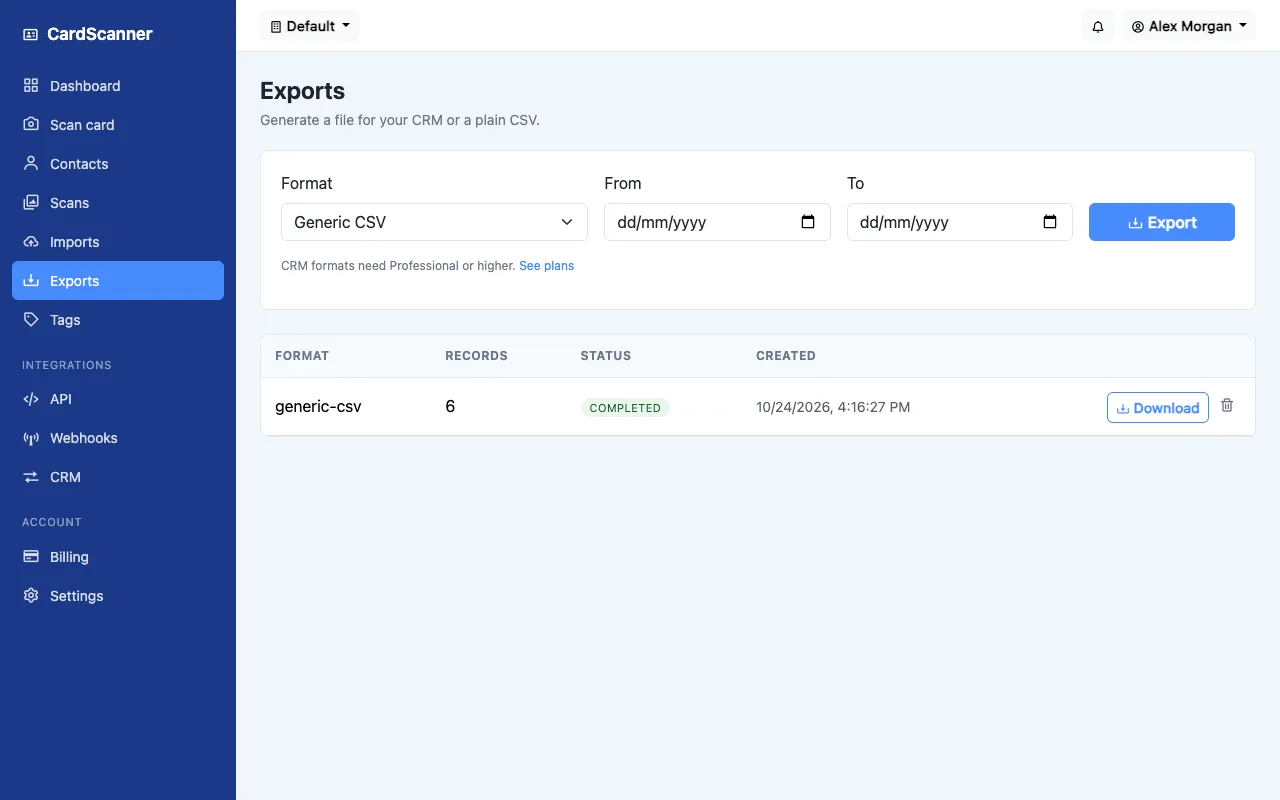Click the To date input field

click(x=960, y=222)
